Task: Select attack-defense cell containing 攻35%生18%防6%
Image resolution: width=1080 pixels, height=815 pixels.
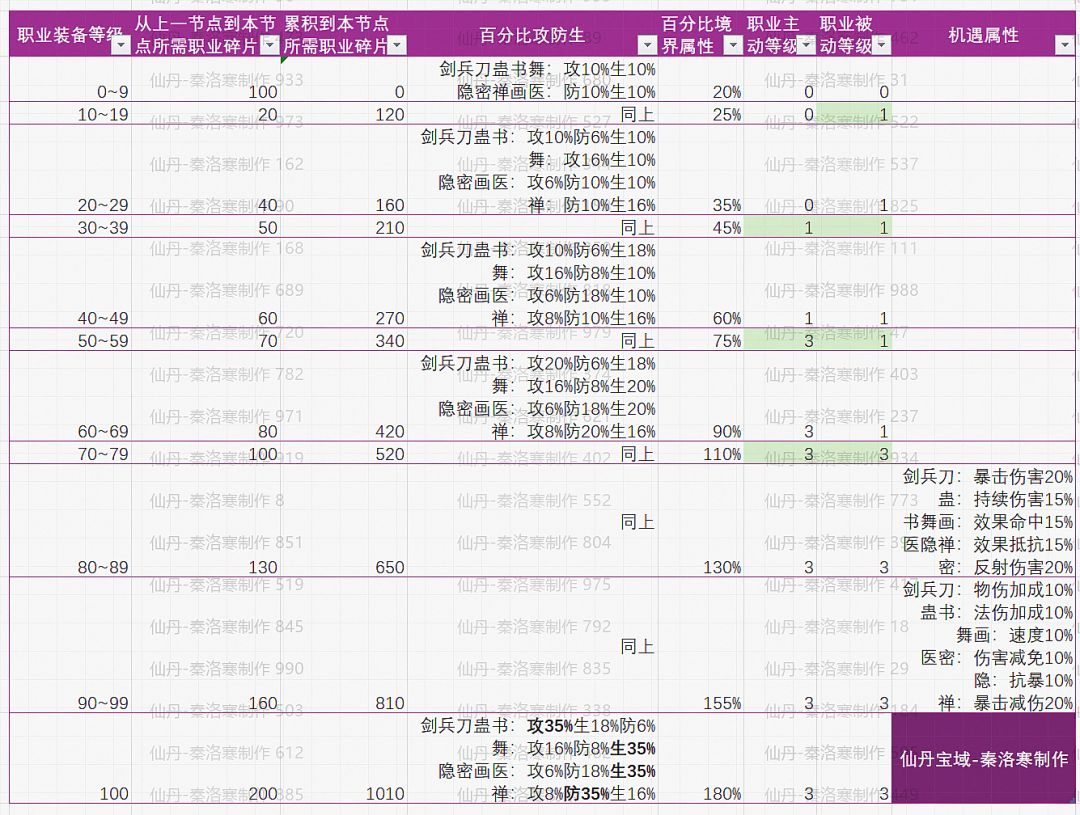Action: point(533,759)
